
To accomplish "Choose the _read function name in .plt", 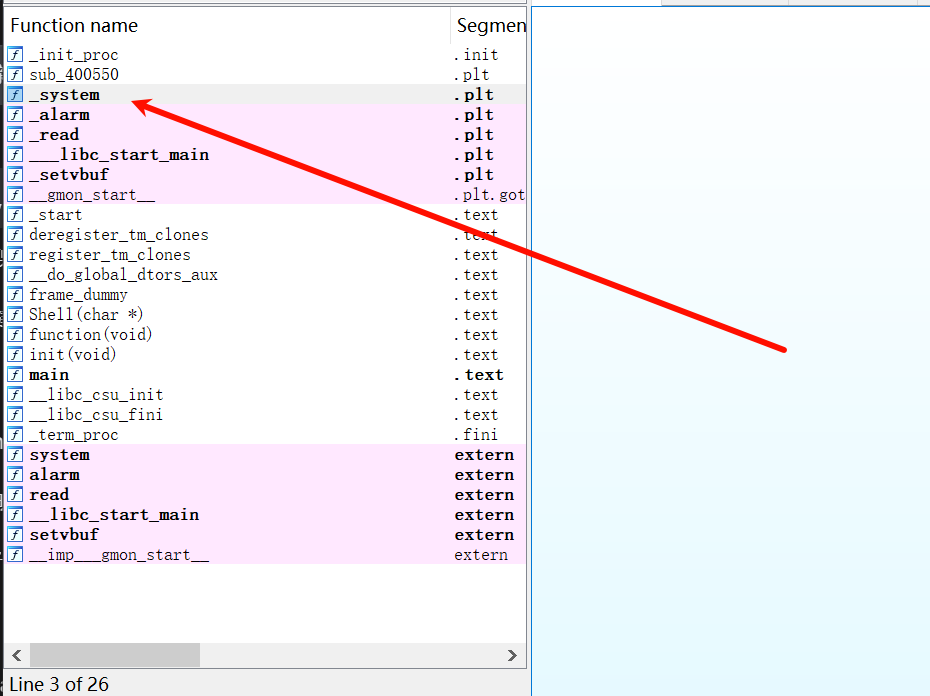I will point(54,135).
